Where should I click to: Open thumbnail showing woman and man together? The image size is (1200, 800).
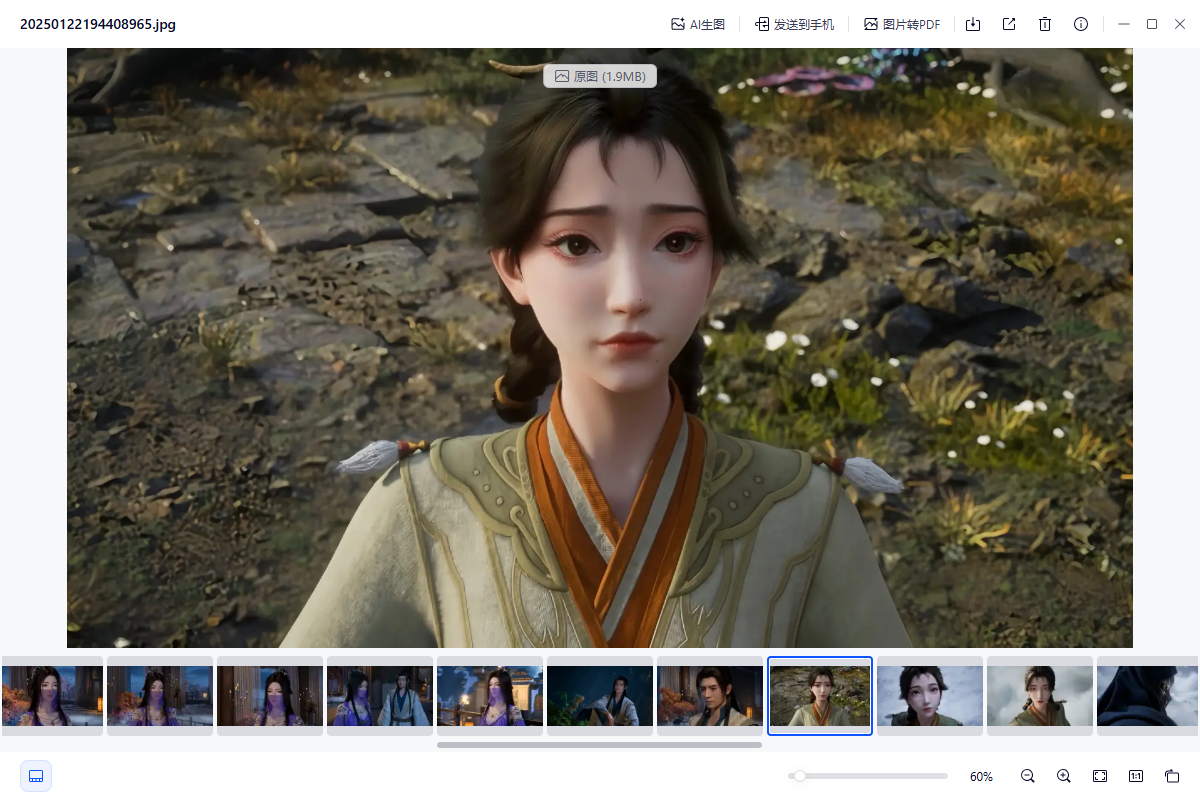click(380, 696)
